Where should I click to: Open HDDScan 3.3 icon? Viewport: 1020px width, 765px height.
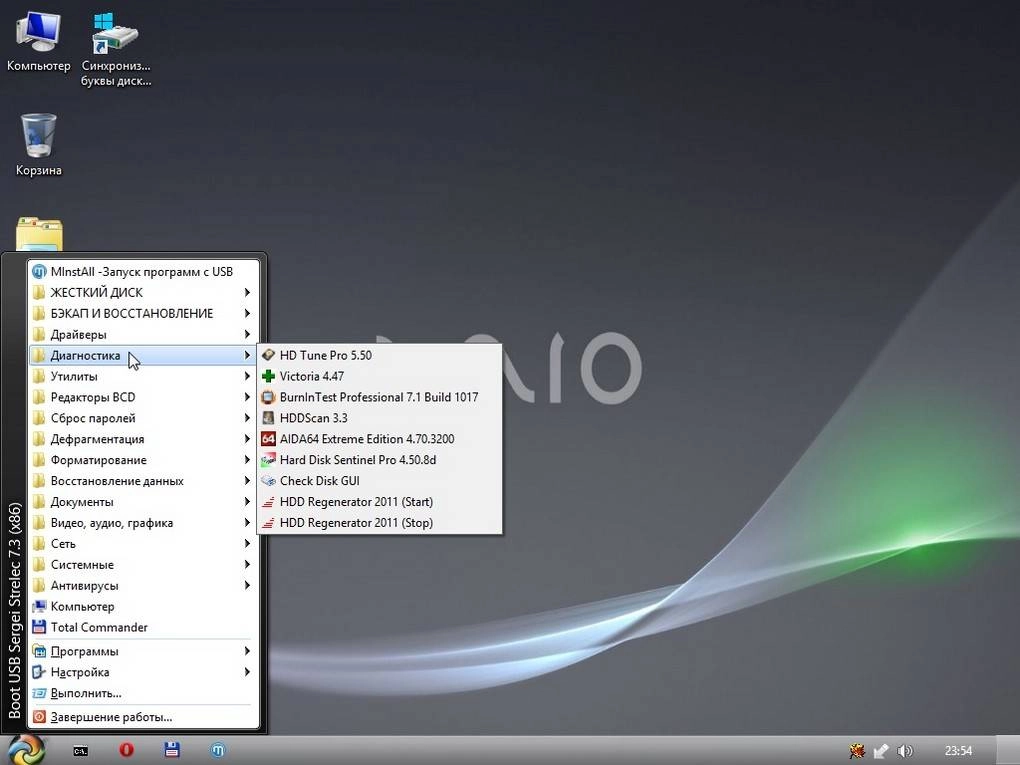[x=268, y=418]
